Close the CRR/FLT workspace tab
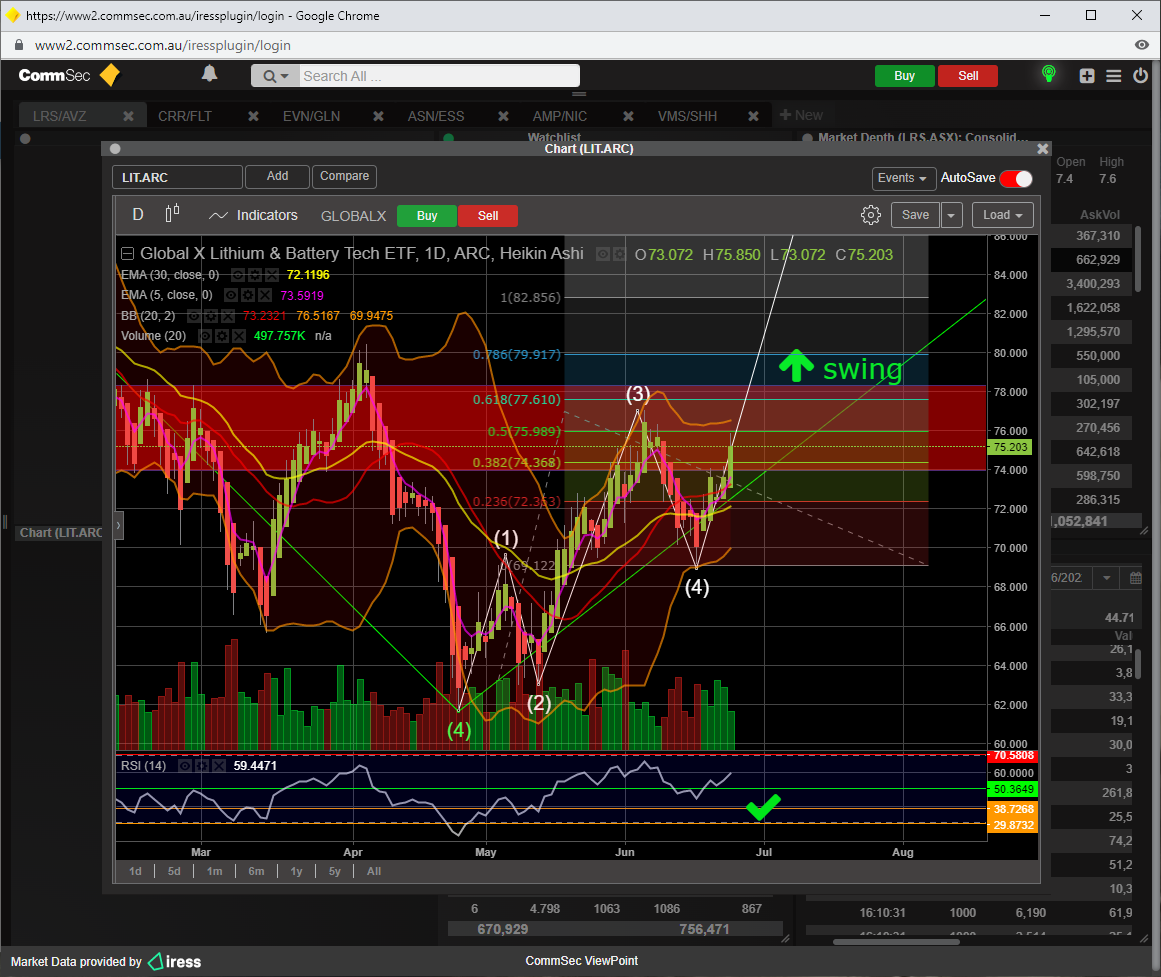 pyautogui.click(x=253, y=116)
